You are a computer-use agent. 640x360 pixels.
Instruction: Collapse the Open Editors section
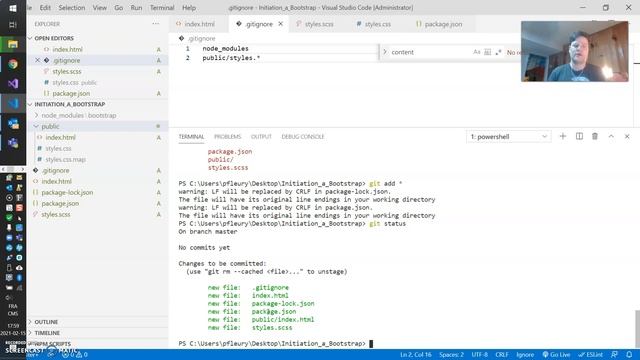point(53,38)
